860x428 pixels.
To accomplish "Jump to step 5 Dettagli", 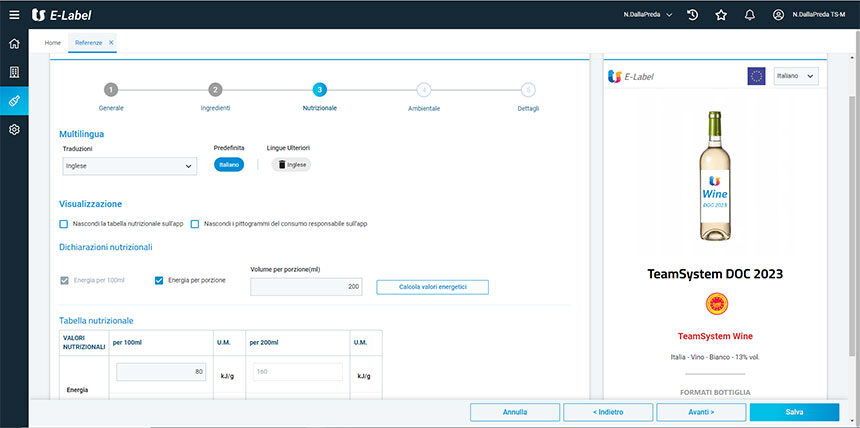I will (x=528, y=90).
